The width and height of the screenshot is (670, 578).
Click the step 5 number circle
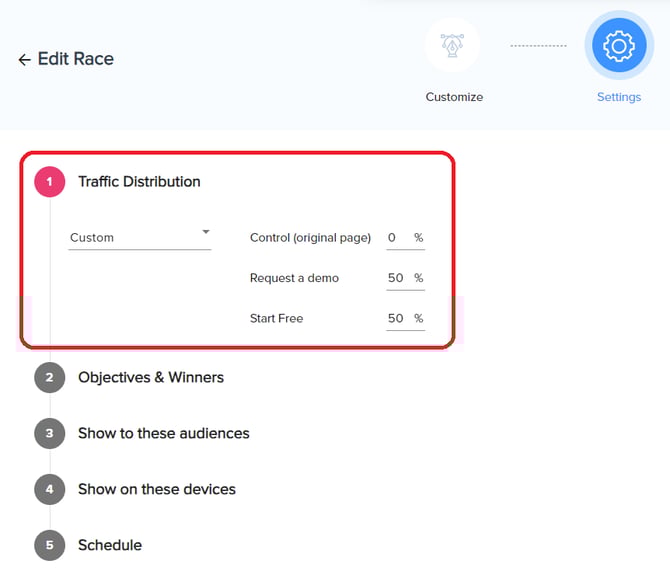pos(50,546)
